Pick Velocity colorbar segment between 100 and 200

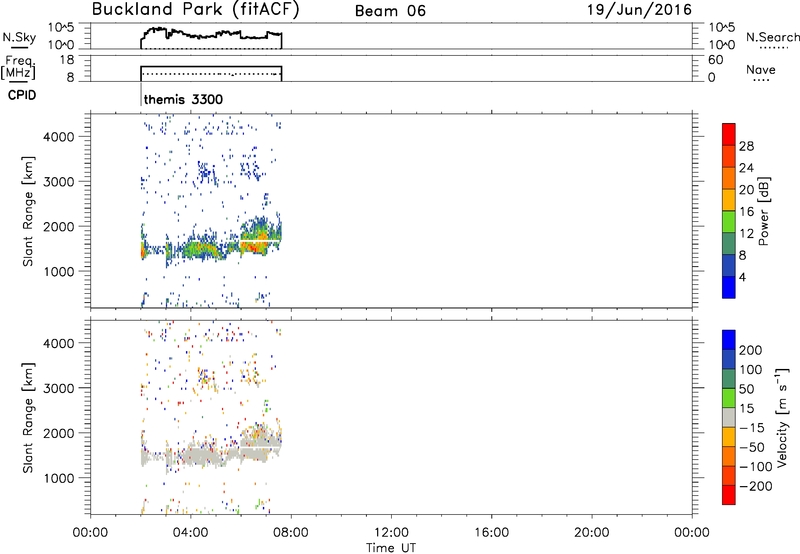click(729, 359)
